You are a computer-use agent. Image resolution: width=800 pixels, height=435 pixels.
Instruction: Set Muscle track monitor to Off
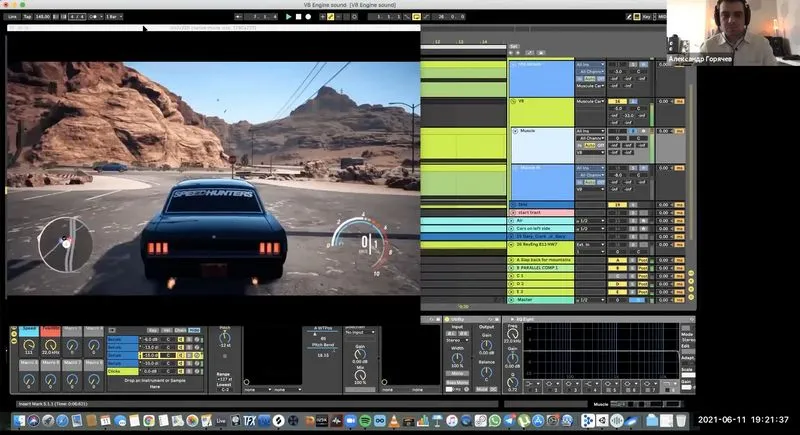(600, 145)
